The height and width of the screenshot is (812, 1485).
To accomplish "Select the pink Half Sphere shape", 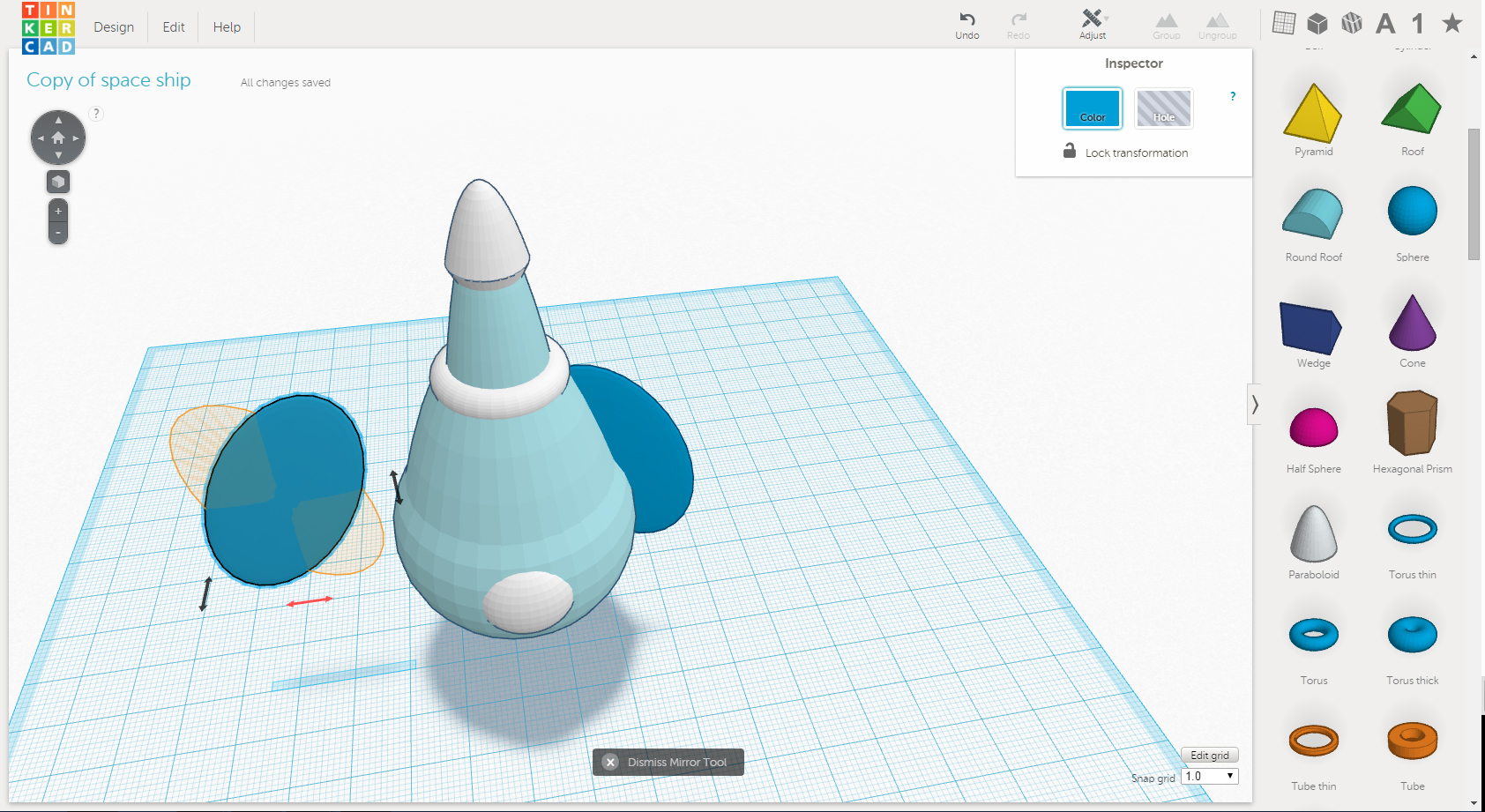I will [1314, 428].
